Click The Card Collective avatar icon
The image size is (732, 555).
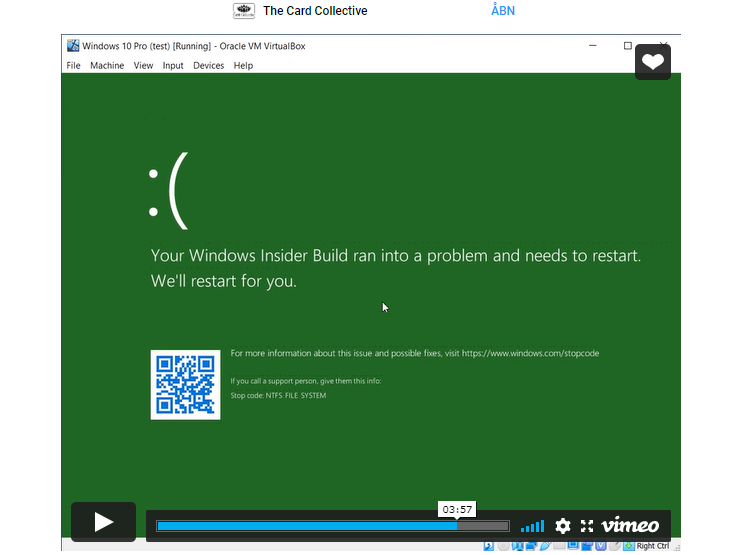tap(244, 11)
